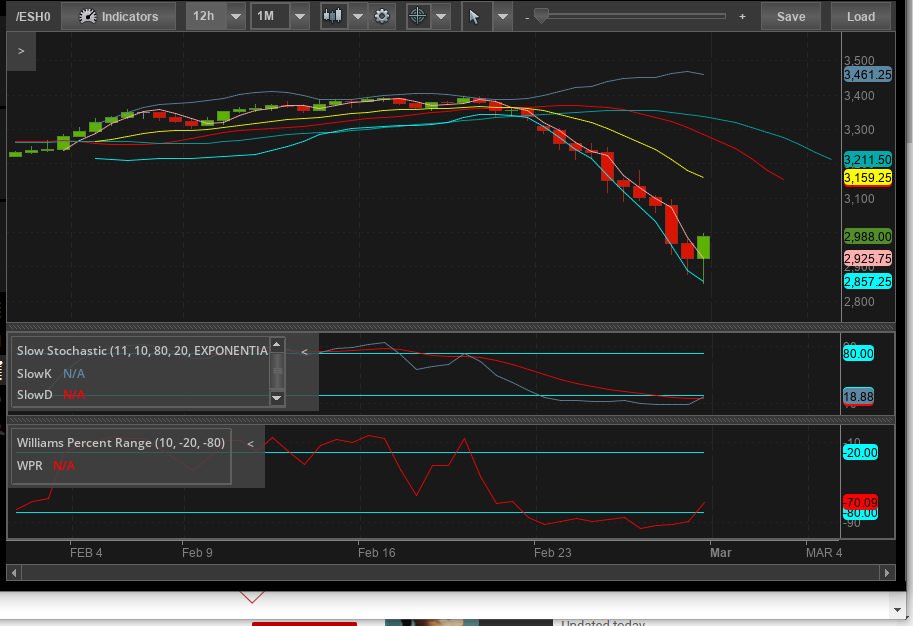This screenshot has height=626, width=913.
Task: Click the cyan 2,857.25 price label
Action: pyautogui.click(x=868, y=282)
